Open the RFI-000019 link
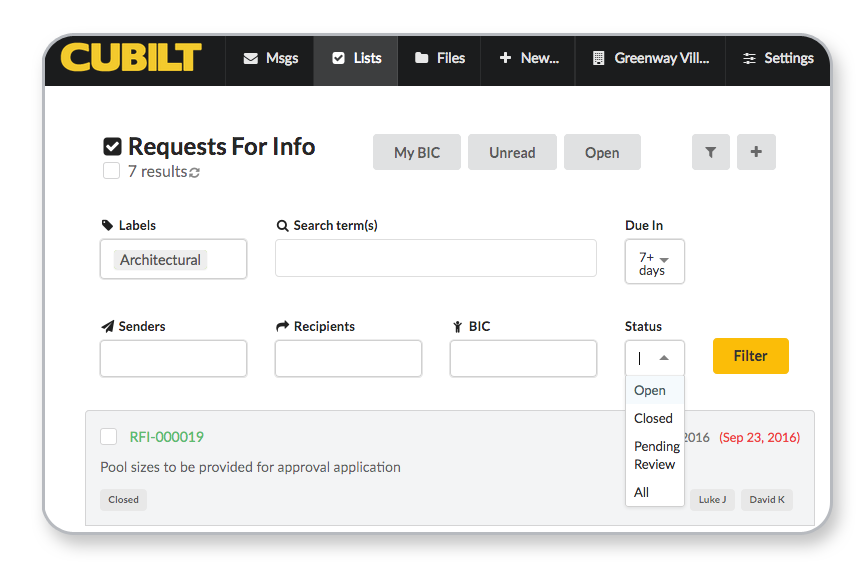 [167, 437]
